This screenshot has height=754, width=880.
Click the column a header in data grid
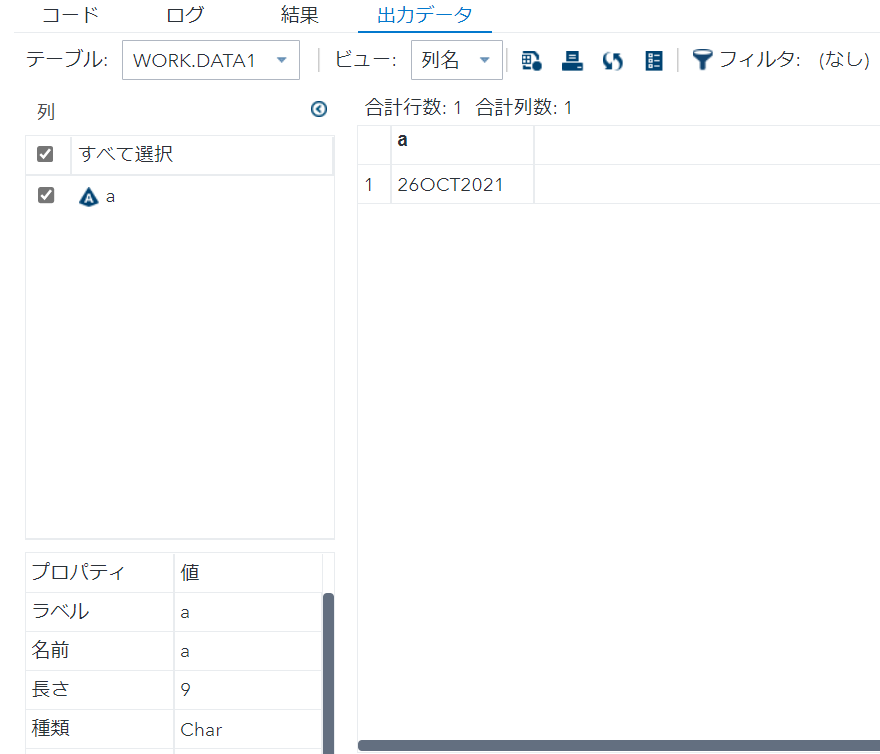coord(462,141)
